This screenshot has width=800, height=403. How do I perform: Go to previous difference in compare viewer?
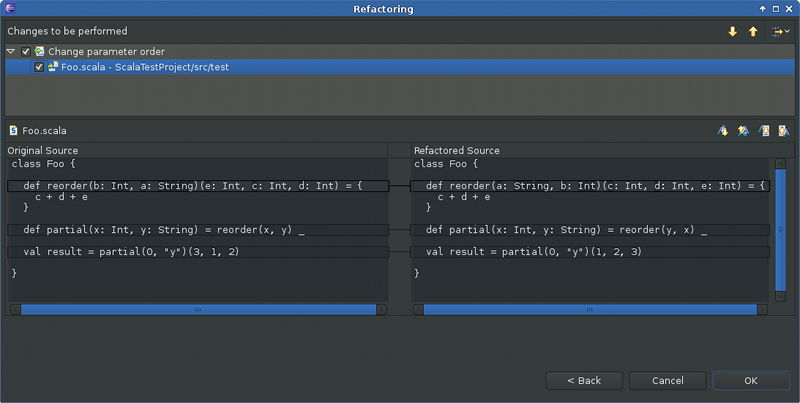742,130
